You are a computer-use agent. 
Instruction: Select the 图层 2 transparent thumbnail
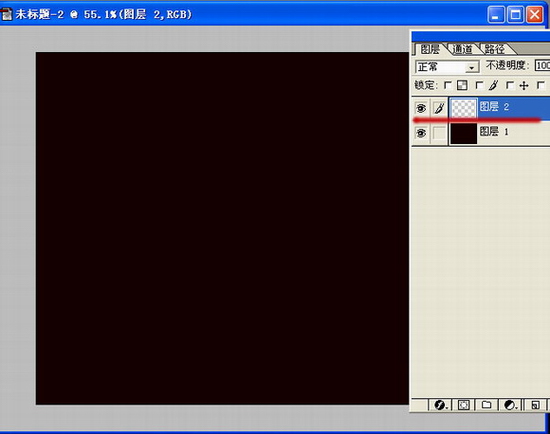click(464, 108)
